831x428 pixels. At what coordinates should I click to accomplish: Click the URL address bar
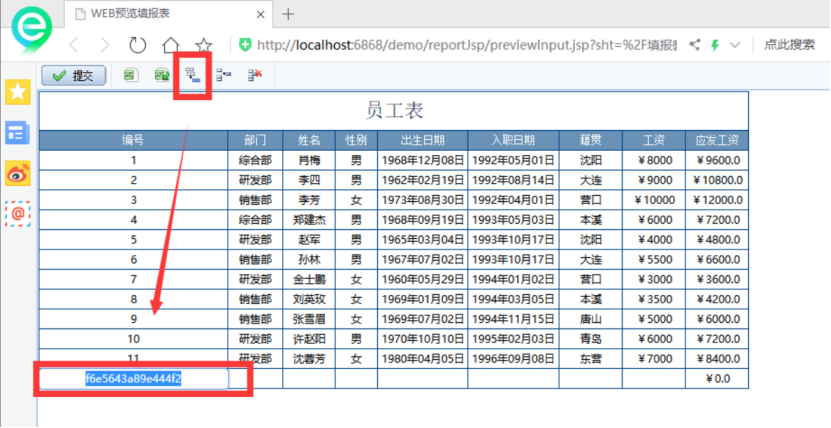466,45
